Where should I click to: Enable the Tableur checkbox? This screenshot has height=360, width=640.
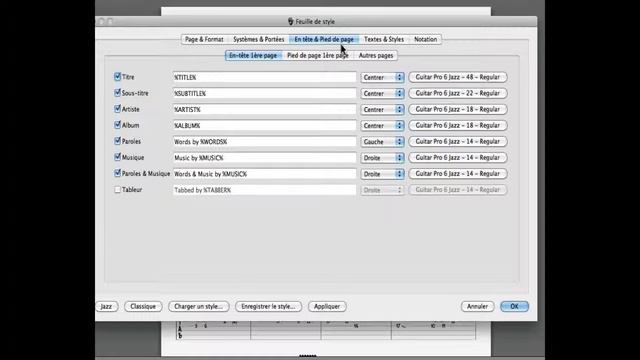pyautogui.click(x=118, y=189)
